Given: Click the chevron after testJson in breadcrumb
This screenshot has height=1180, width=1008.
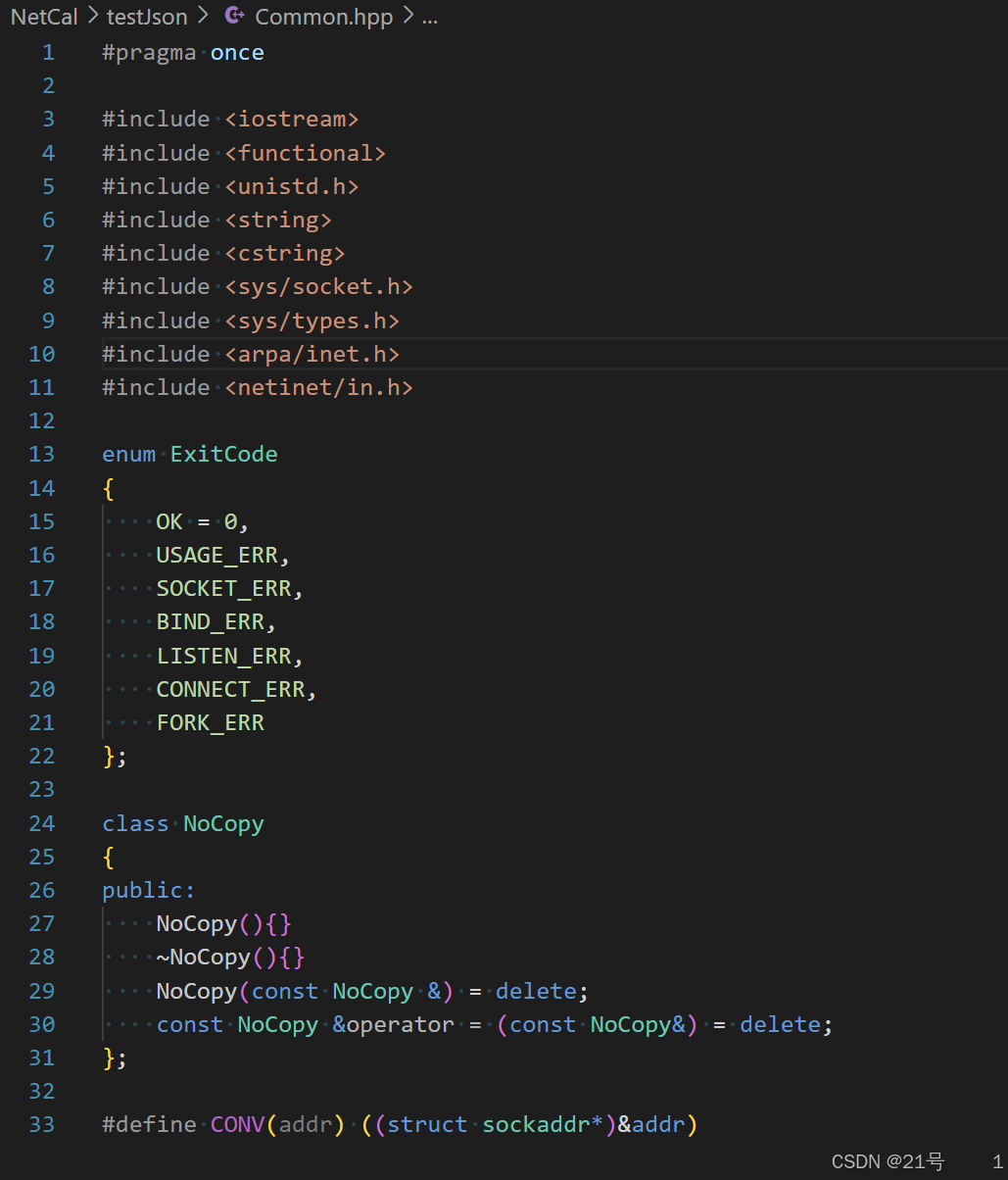Looking at the screenshot, I should [203, 17].
